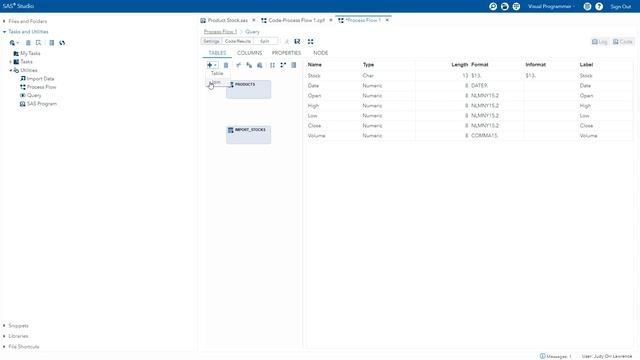Image resolution: width=640 pixels, height=360 pixels.
Task: Open the More application options icon
Action: pos(587,7)
